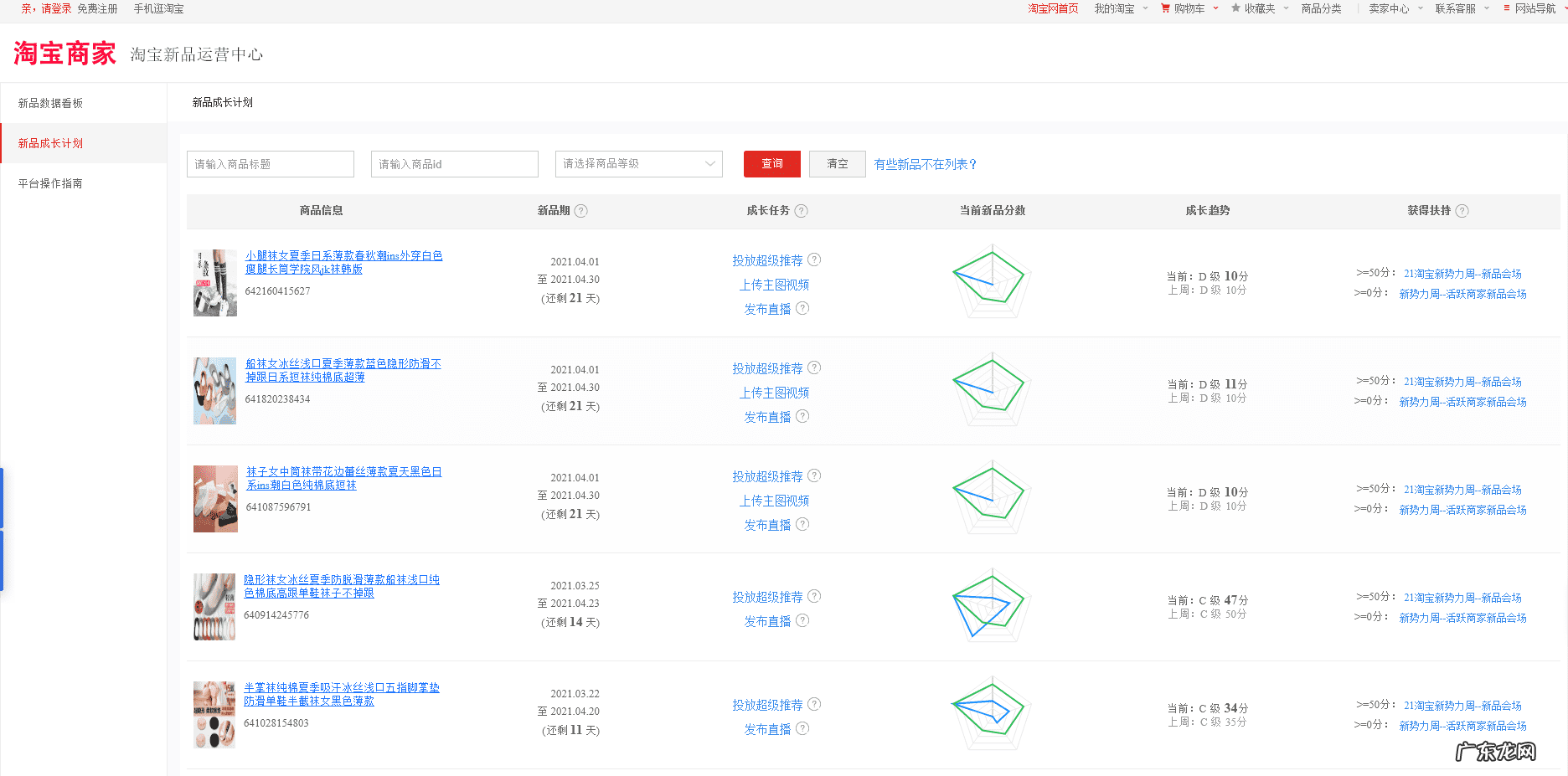Click shopping cart icon in top bar
The width and height of the screenshot is (1568, 776).
coord(1165,8)
